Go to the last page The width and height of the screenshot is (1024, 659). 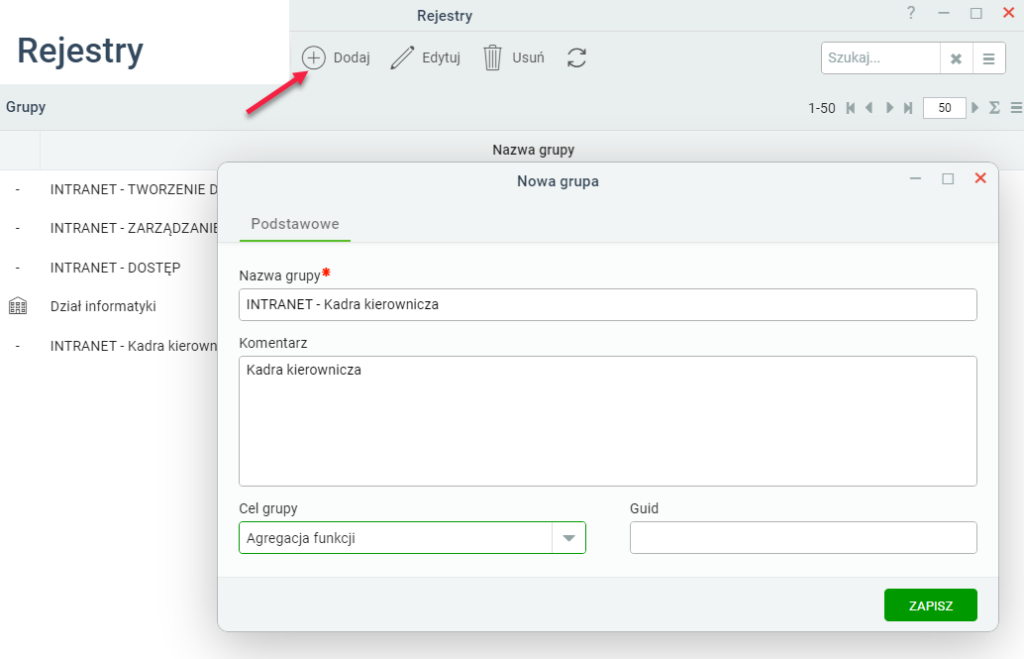pyautogui.click(x=908, y=108)
